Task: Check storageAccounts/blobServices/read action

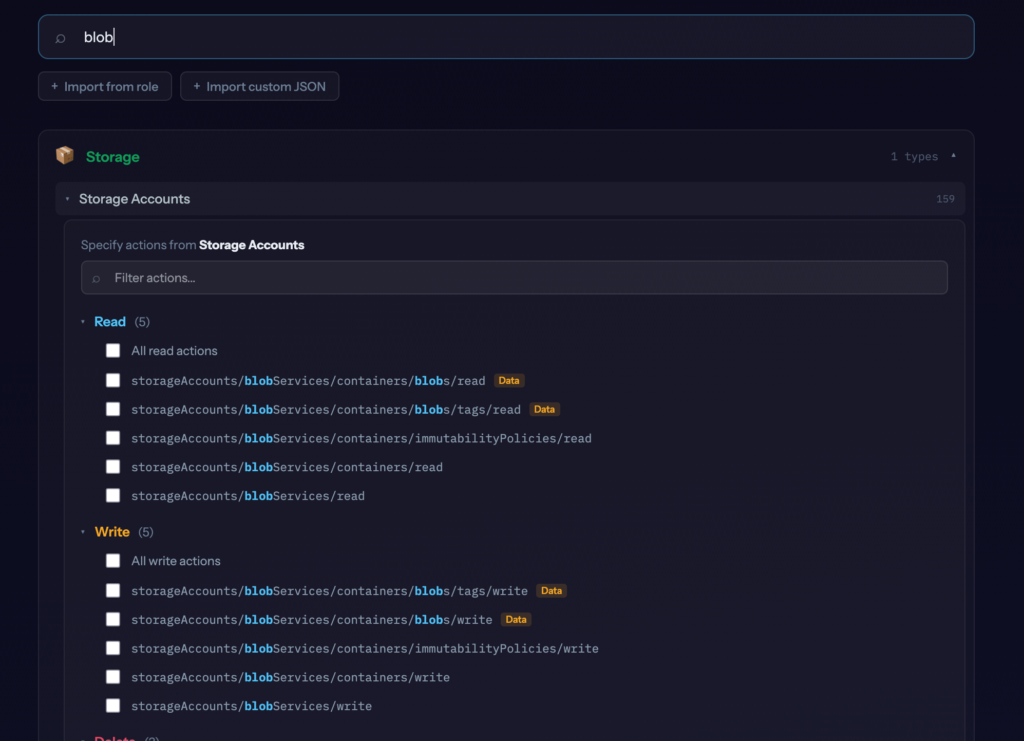Action: [113, 496]
